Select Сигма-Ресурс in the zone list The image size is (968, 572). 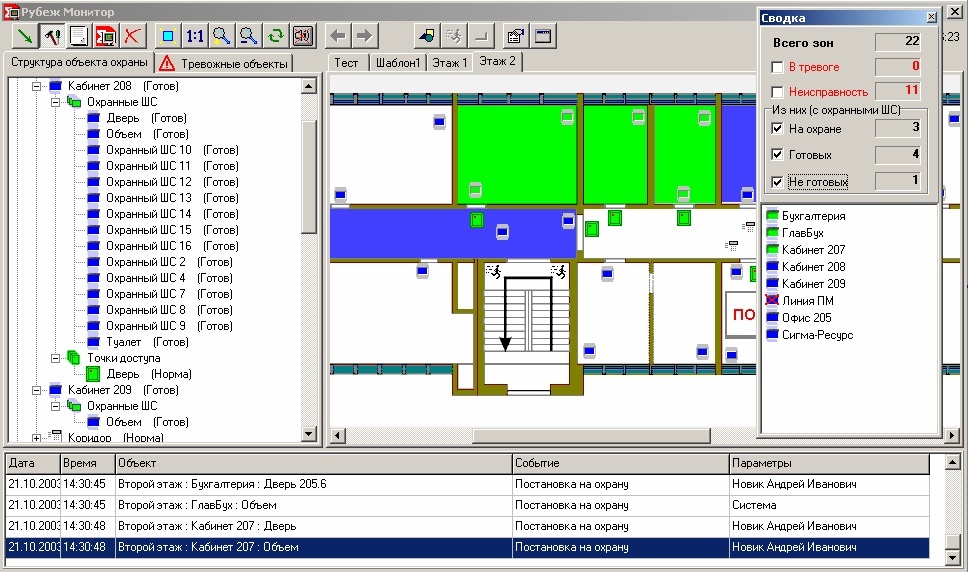click(817, 335)
